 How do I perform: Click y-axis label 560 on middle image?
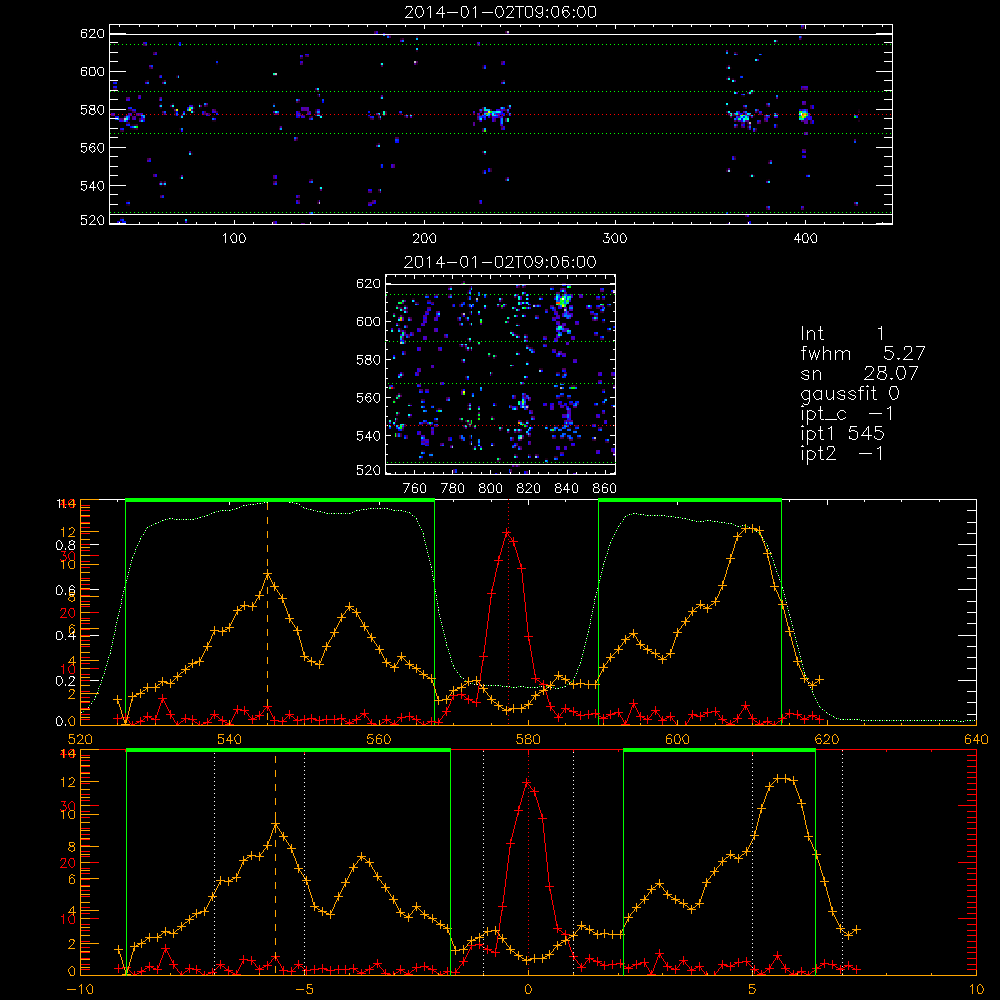coord(369,398)
